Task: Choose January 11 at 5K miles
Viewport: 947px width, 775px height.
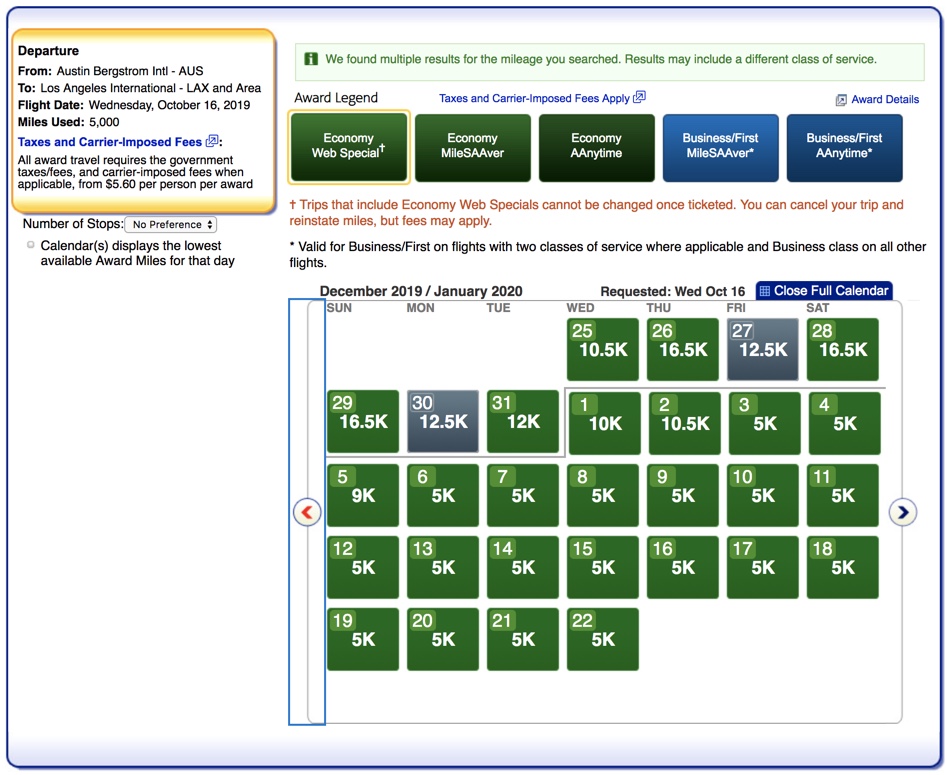Action: tap(843, 495)
